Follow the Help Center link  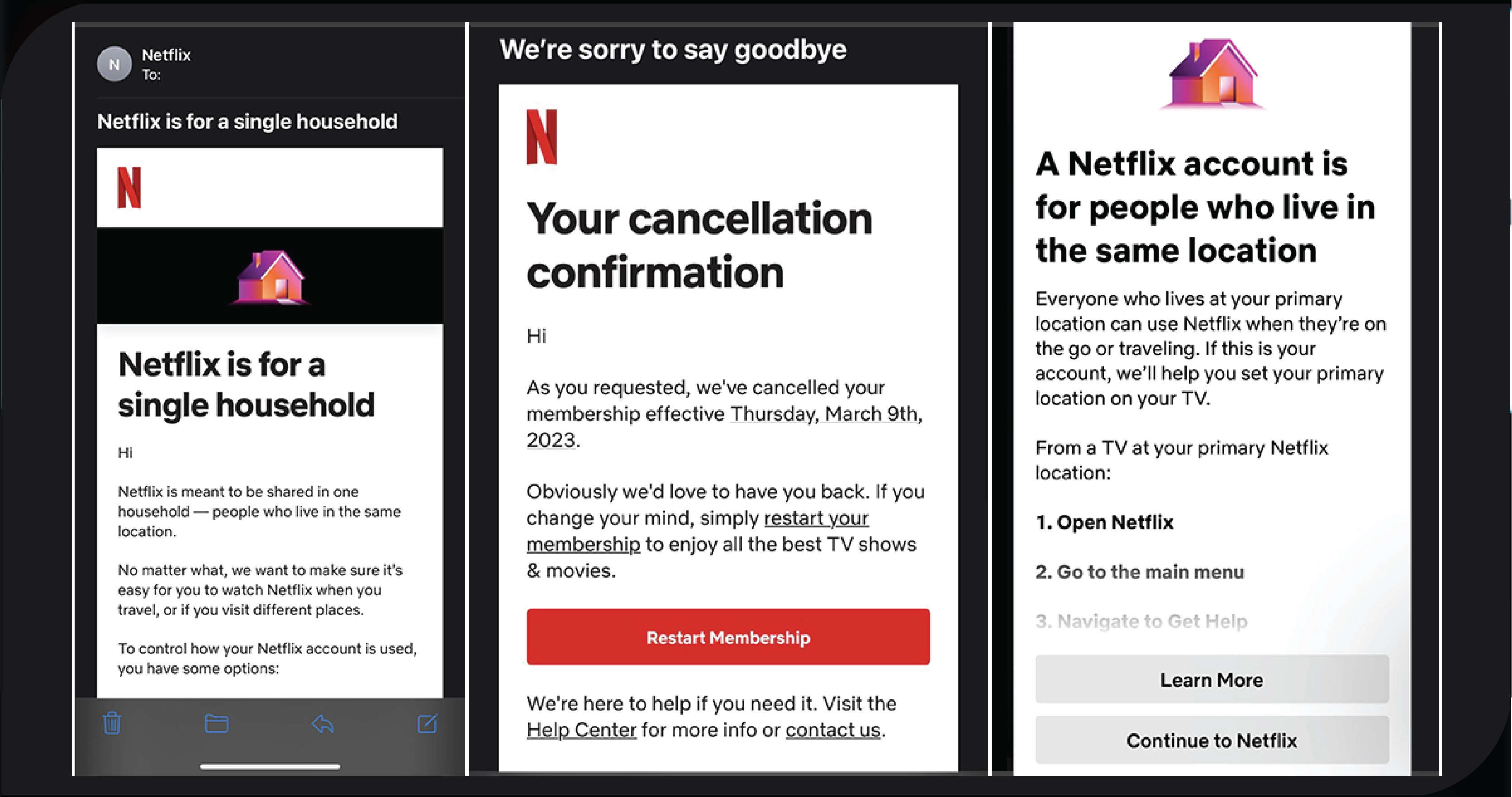581,730
